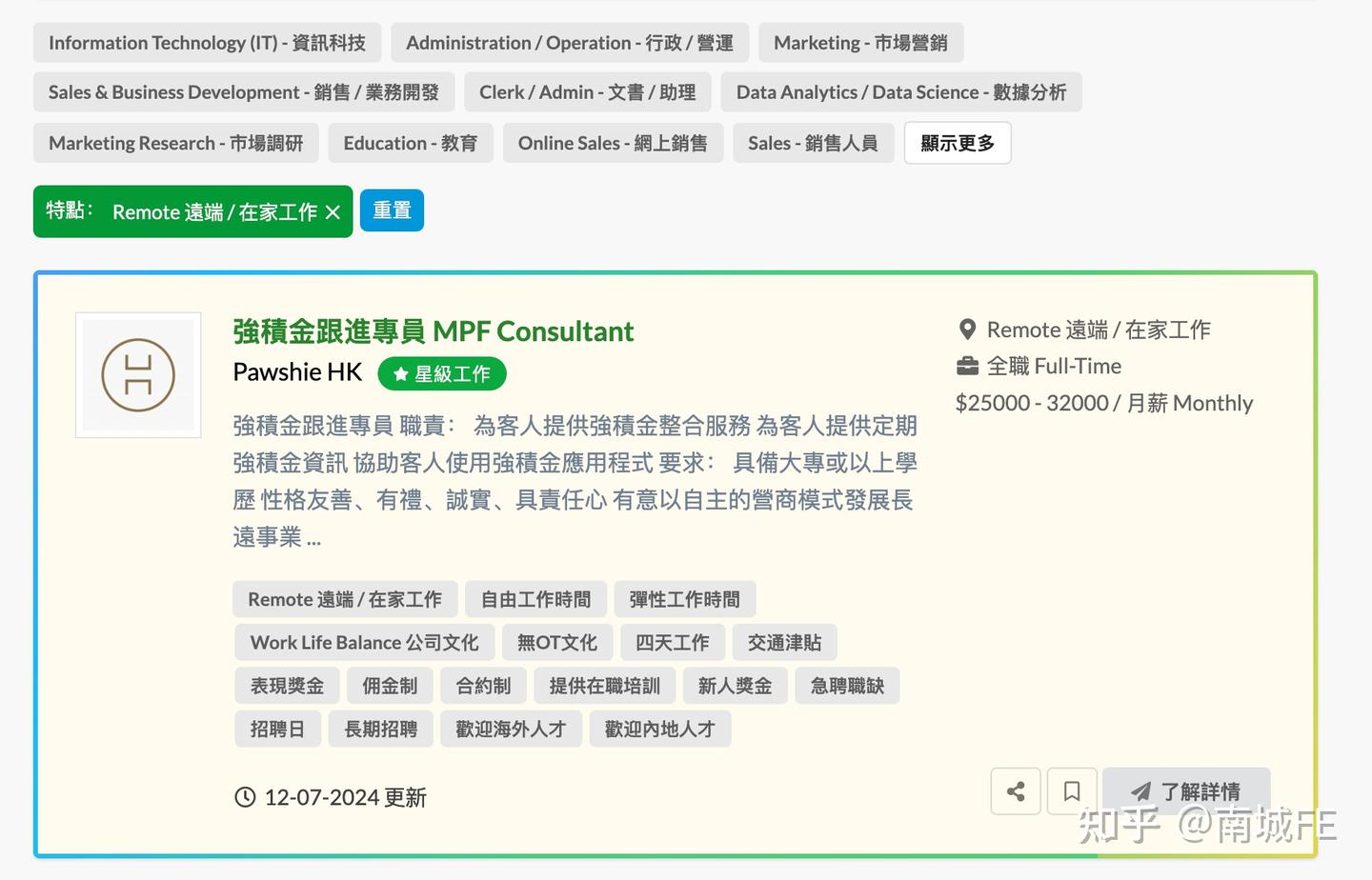Remove the Remote 遠端 filter with X
Viewport: 1372px width, 880px height.
pos(333,212)
